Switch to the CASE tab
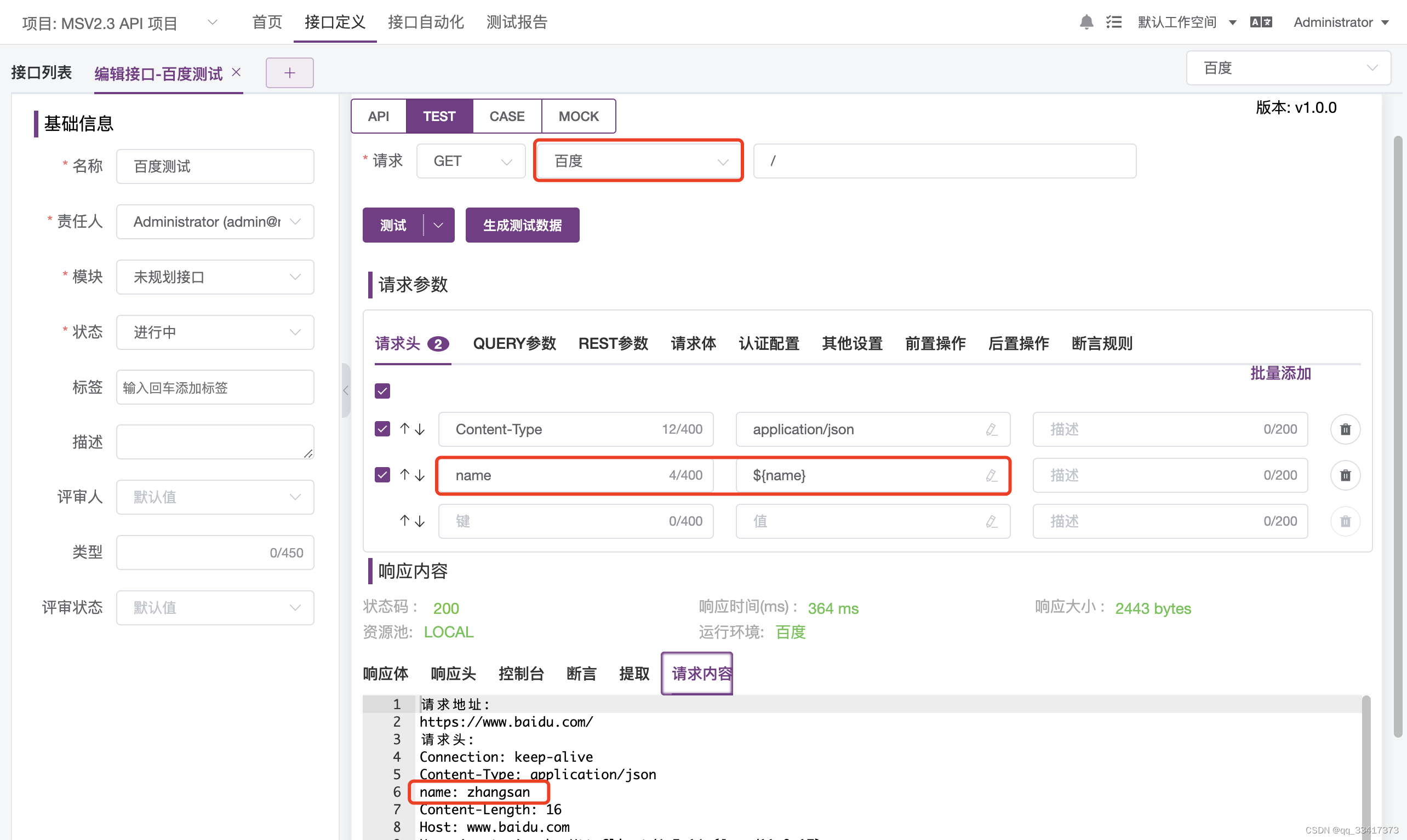This screenshot has width=1407, height=840. tap(506, 116)
